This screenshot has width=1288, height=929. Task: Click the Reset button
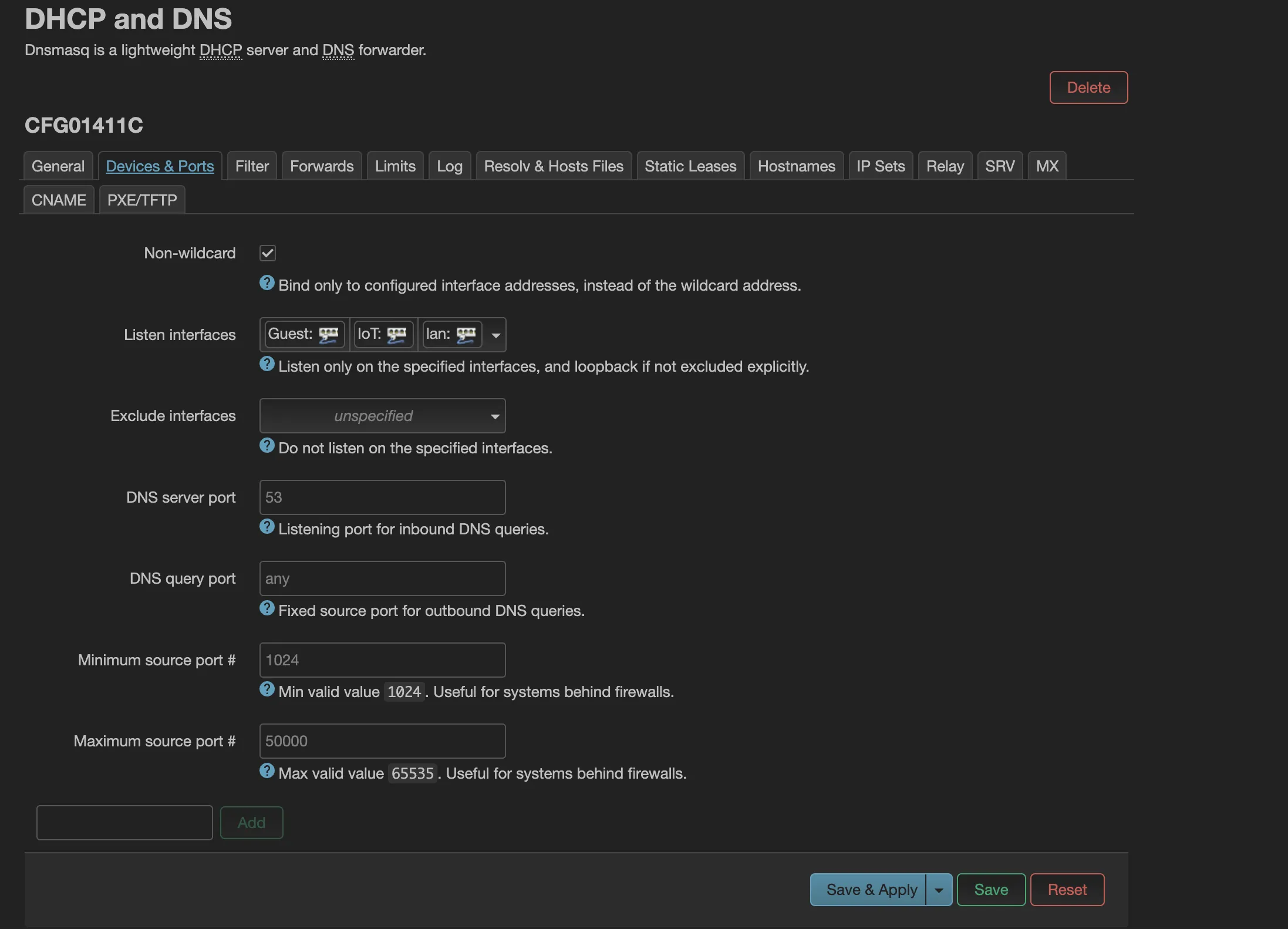(x=1067, y=889)
